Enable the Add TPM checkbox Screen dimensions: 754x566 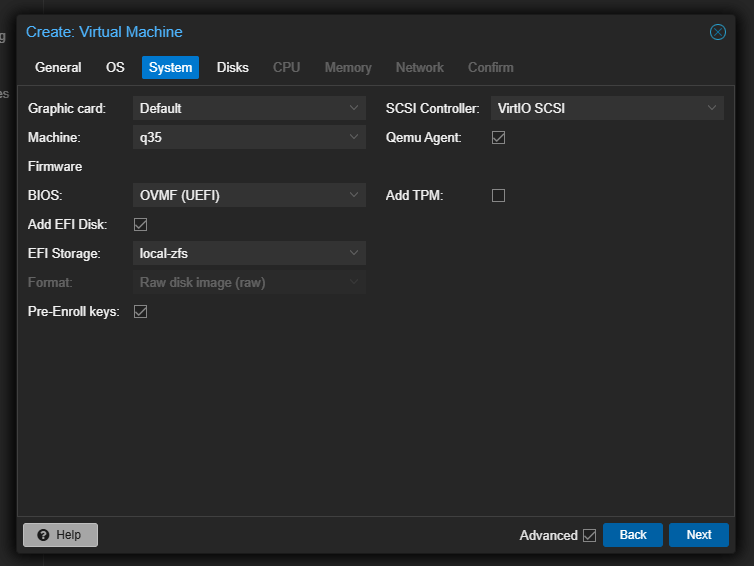(x=498, y=195)
